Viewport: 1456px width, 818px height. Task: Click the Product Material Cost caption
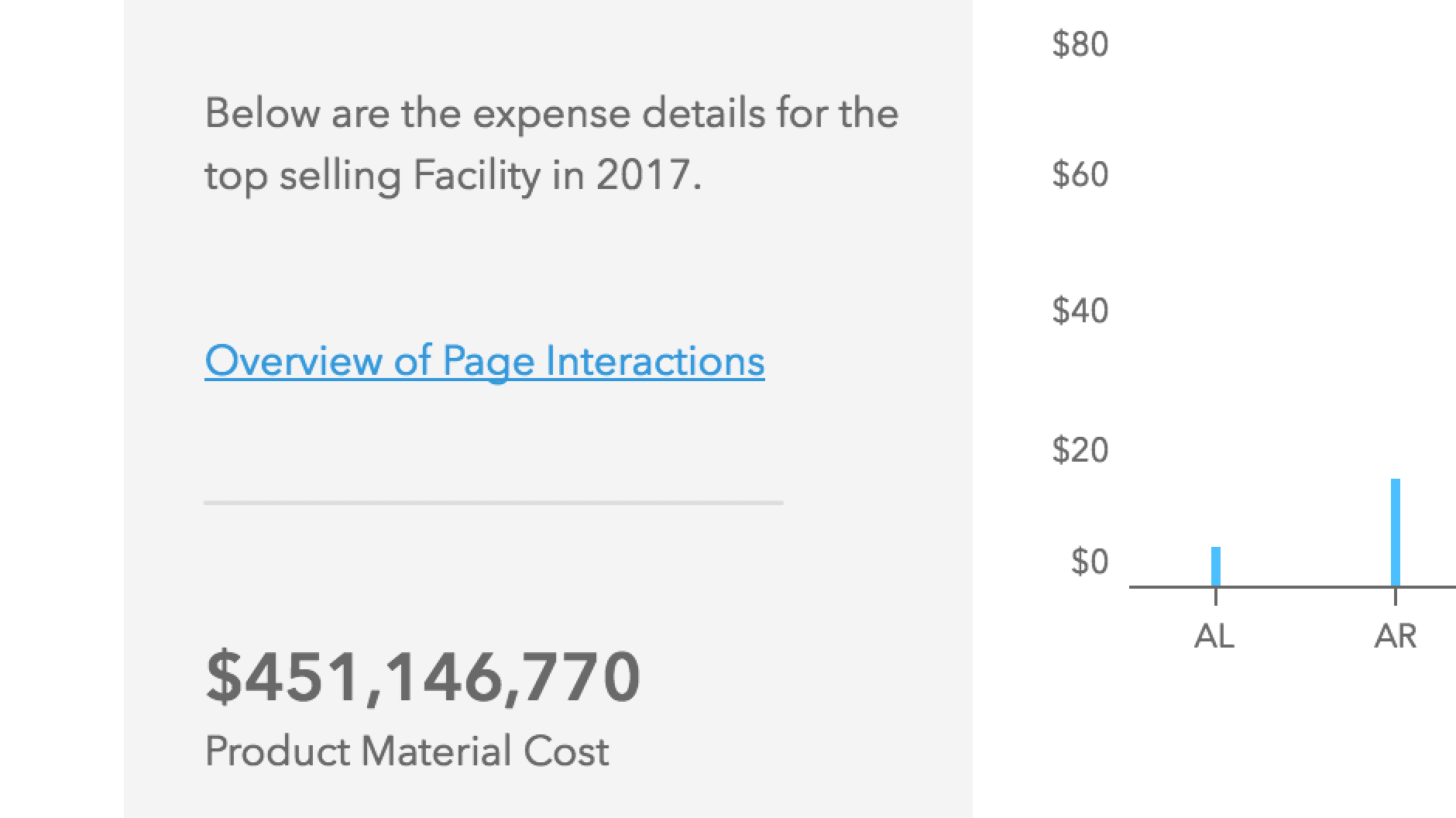point(408,749)
